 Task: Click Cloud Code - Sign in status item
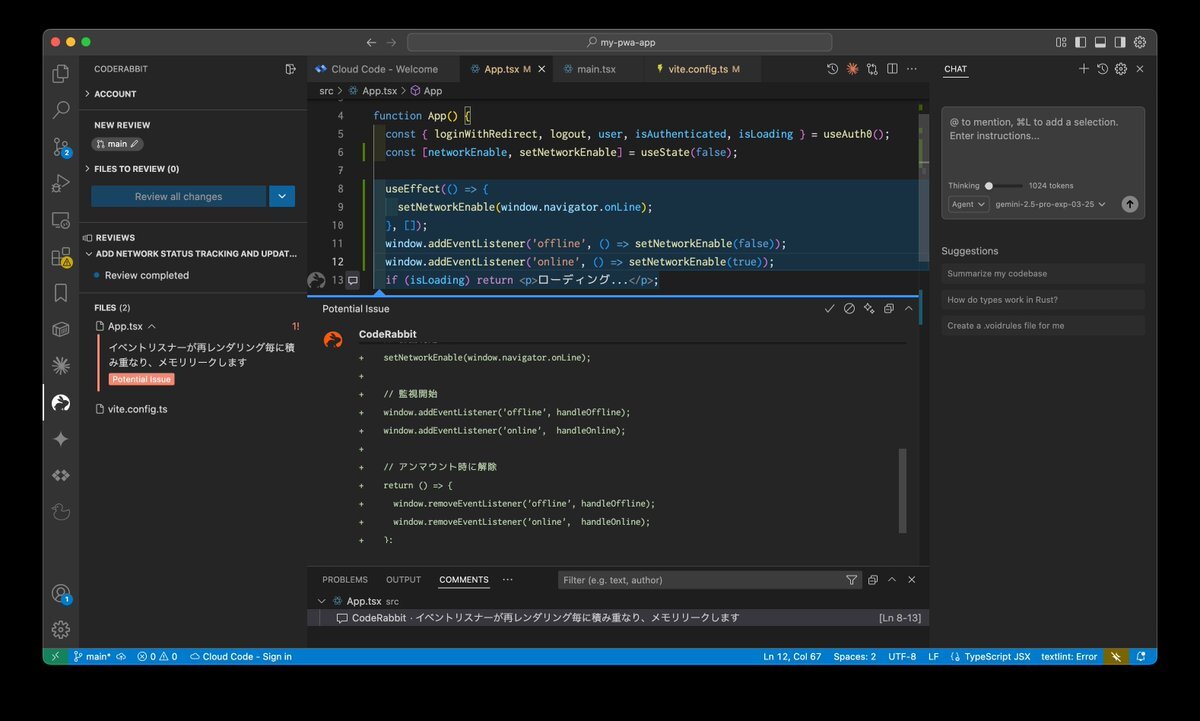pos(240,657)
